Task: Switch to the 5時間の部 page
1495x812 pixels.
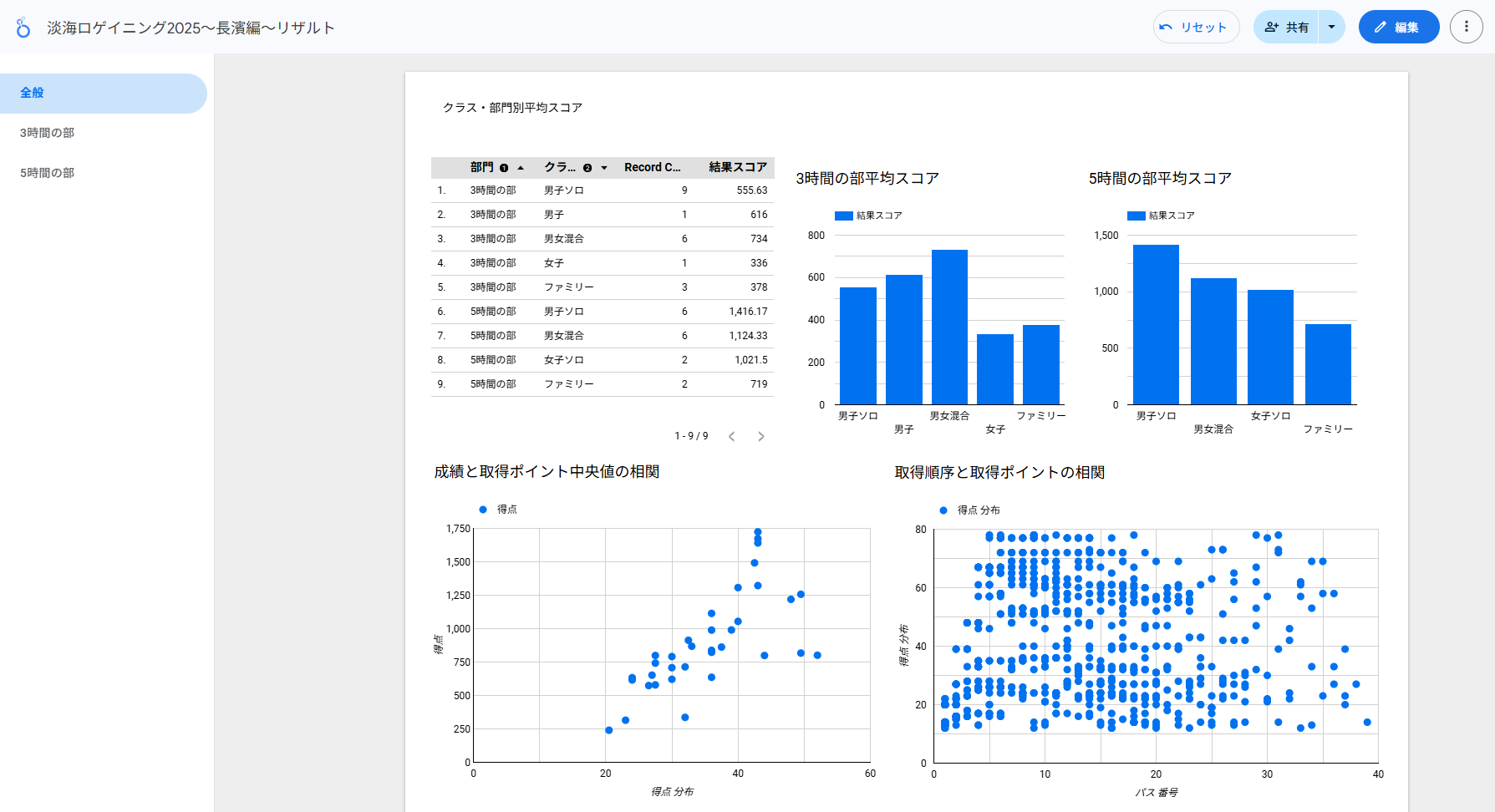Action: coord(48,173)
